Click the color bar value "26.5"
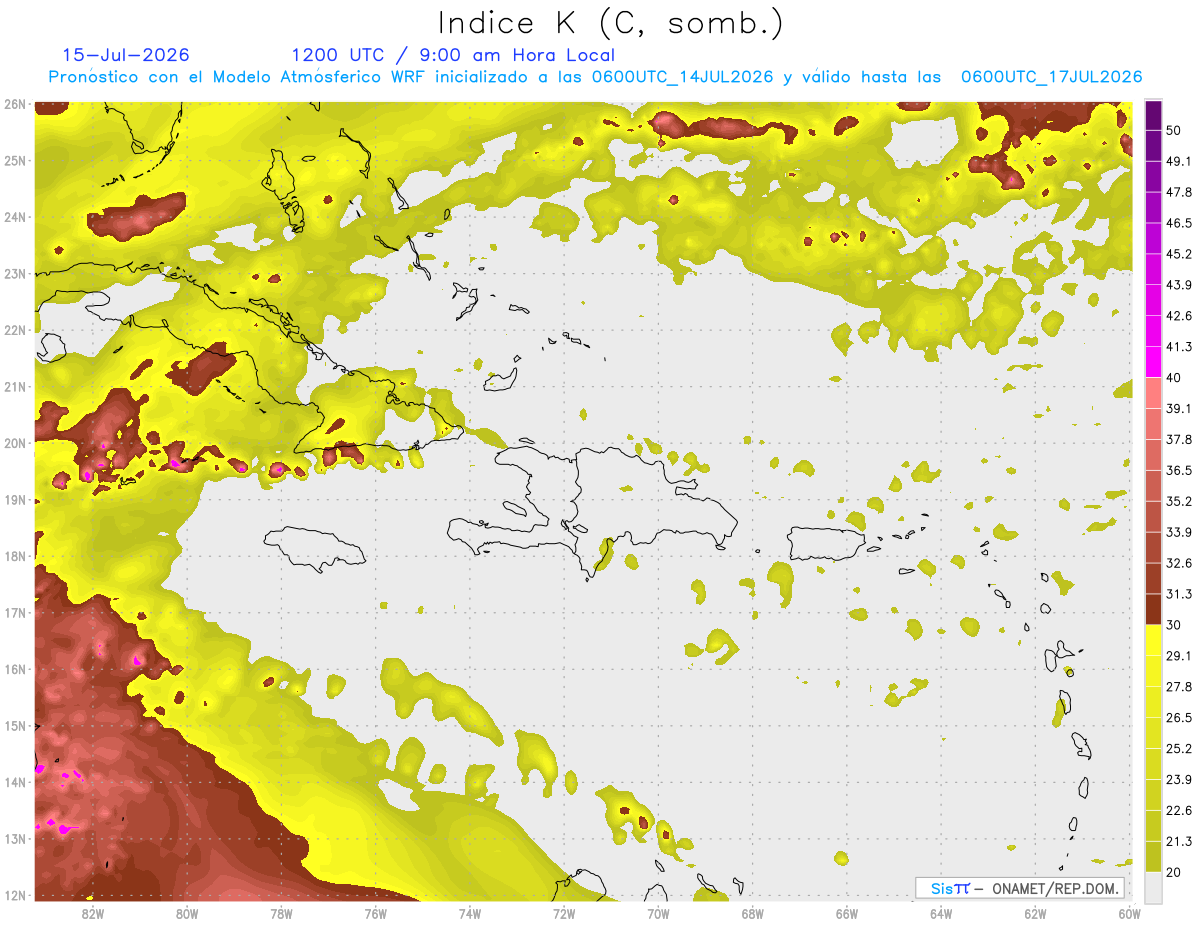1200x927 pixels. (x=1180, y=717)
